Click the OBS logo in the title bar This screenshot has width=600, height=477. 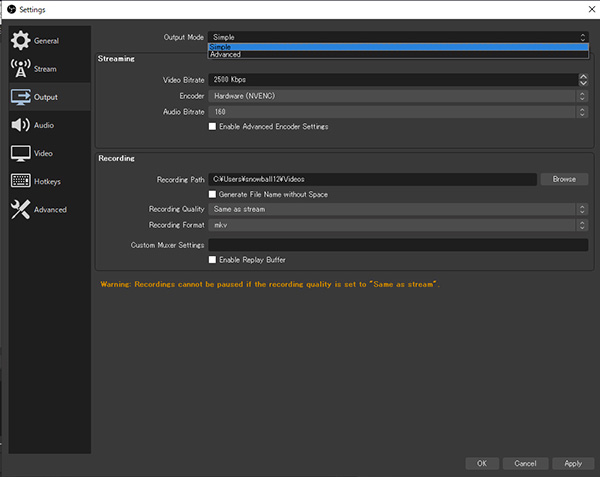point(11,9)
